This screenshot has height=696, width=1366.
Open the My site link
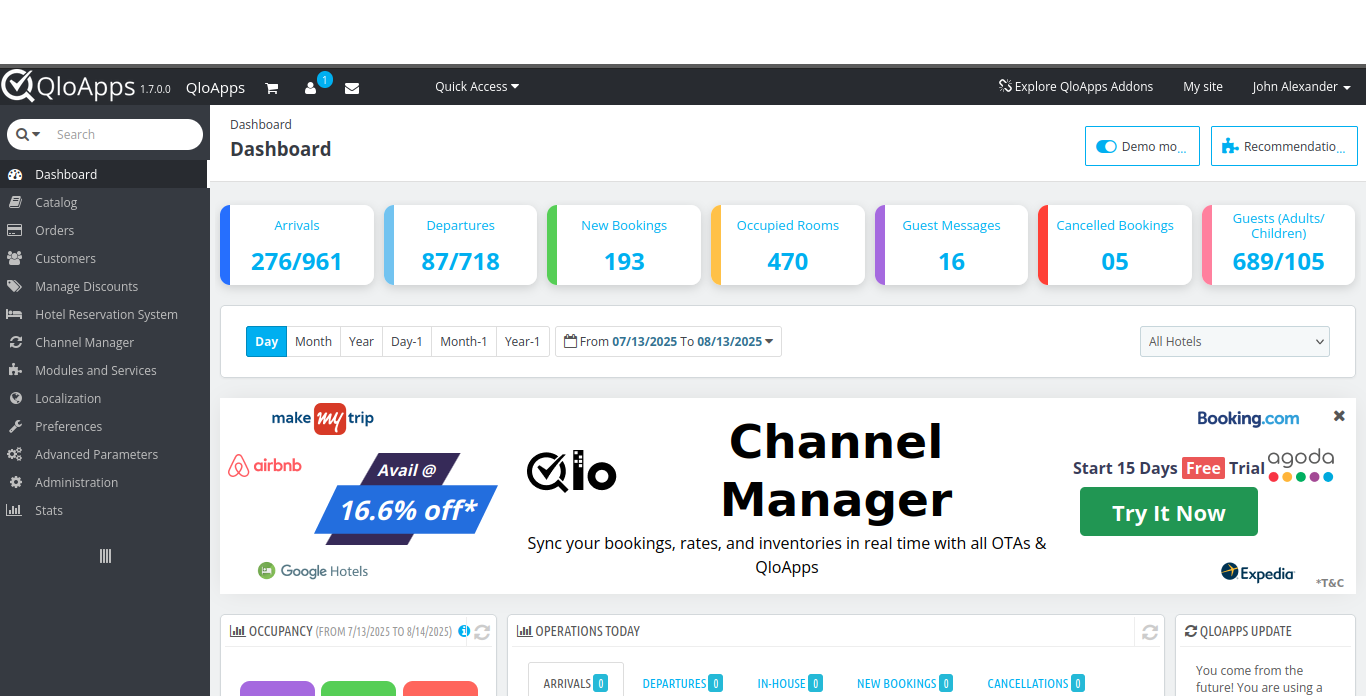click(x=1203, y=87)
